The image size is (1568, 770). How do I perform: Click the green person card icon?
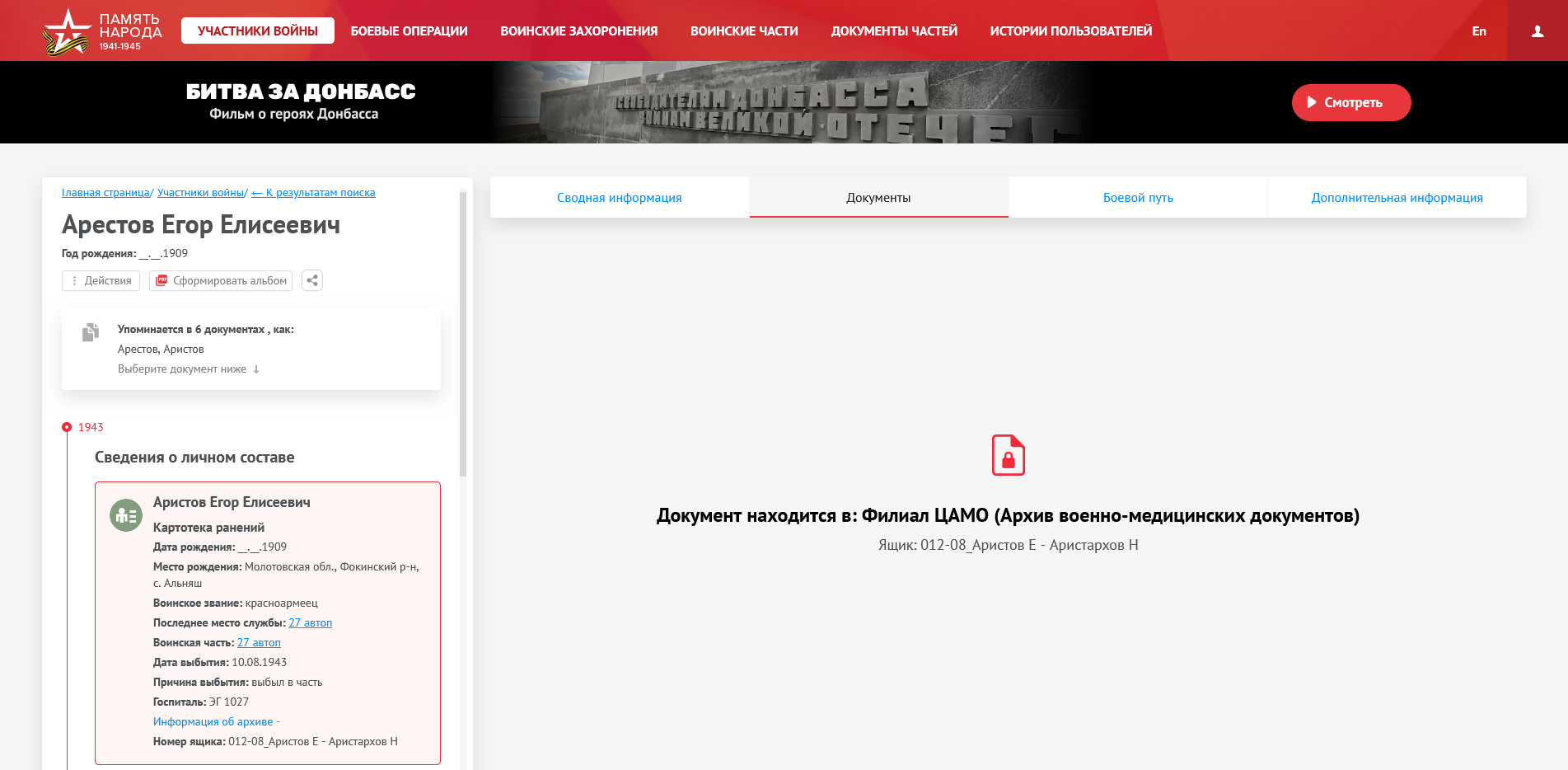pyautogui.click(x=126, y=515)
